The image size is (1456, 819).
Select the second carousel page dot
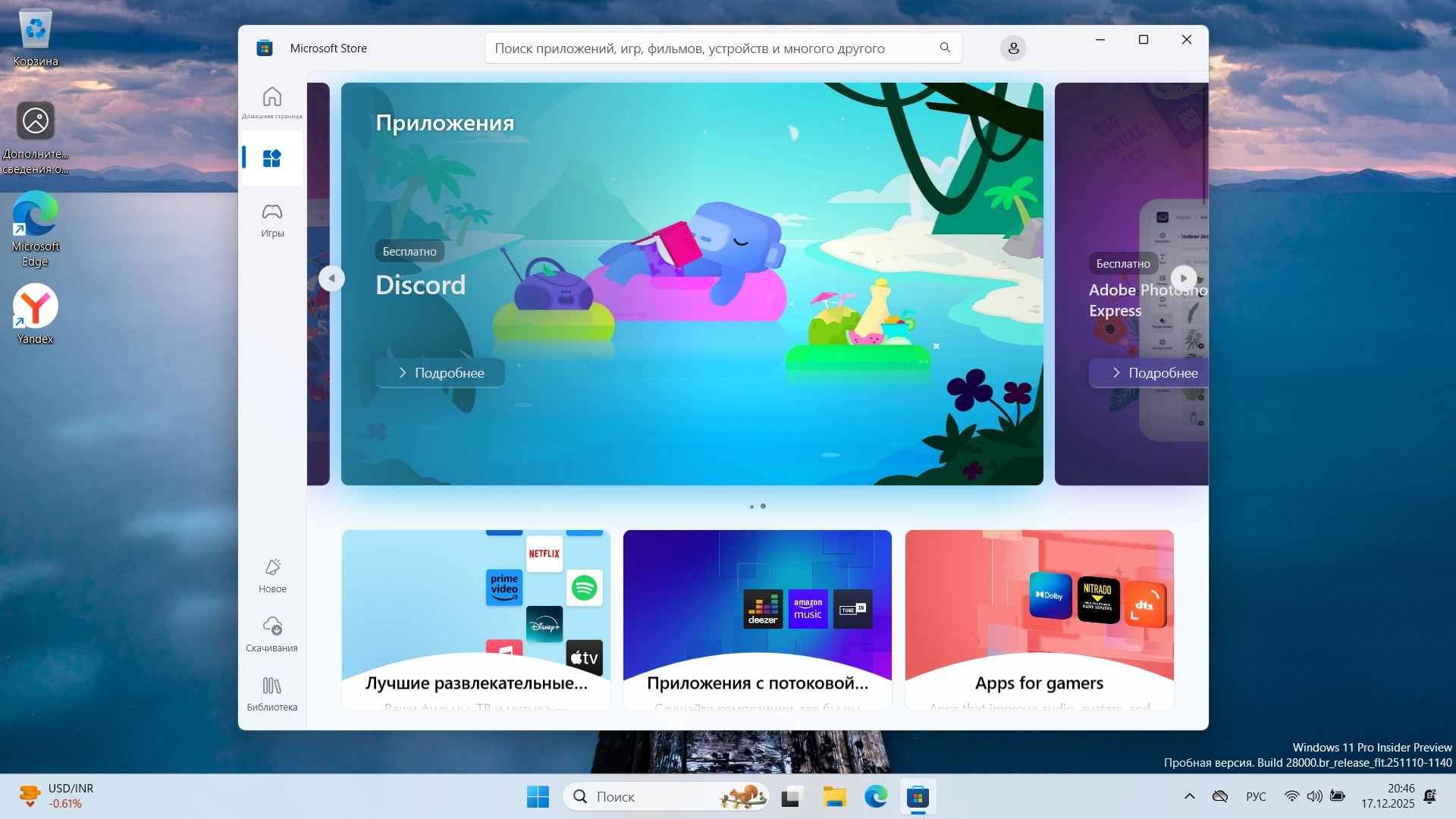click(764, 506)
